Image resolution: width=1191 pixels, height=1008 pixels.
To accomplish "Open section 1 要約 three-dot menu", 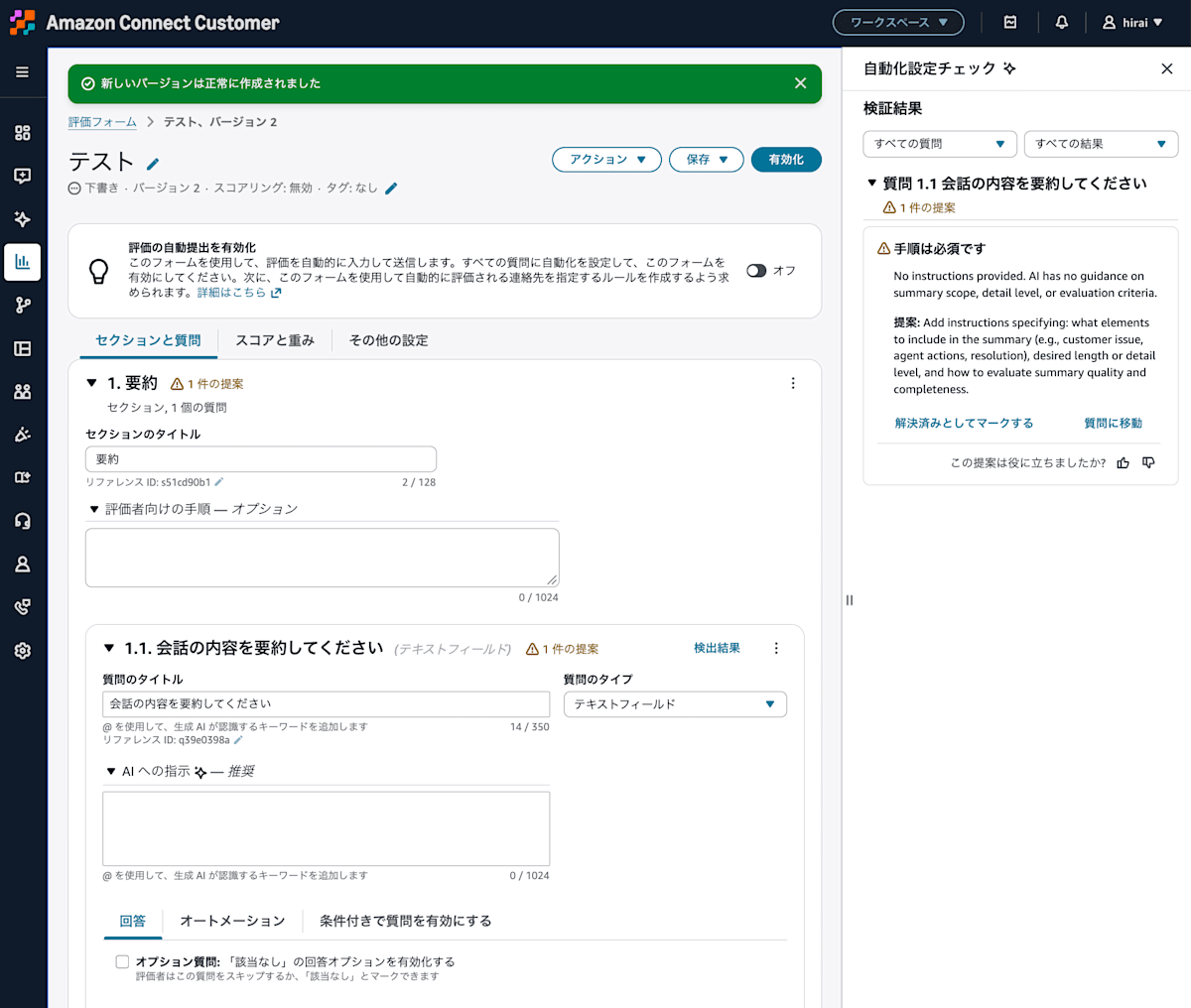I will (x=792, y=383).
